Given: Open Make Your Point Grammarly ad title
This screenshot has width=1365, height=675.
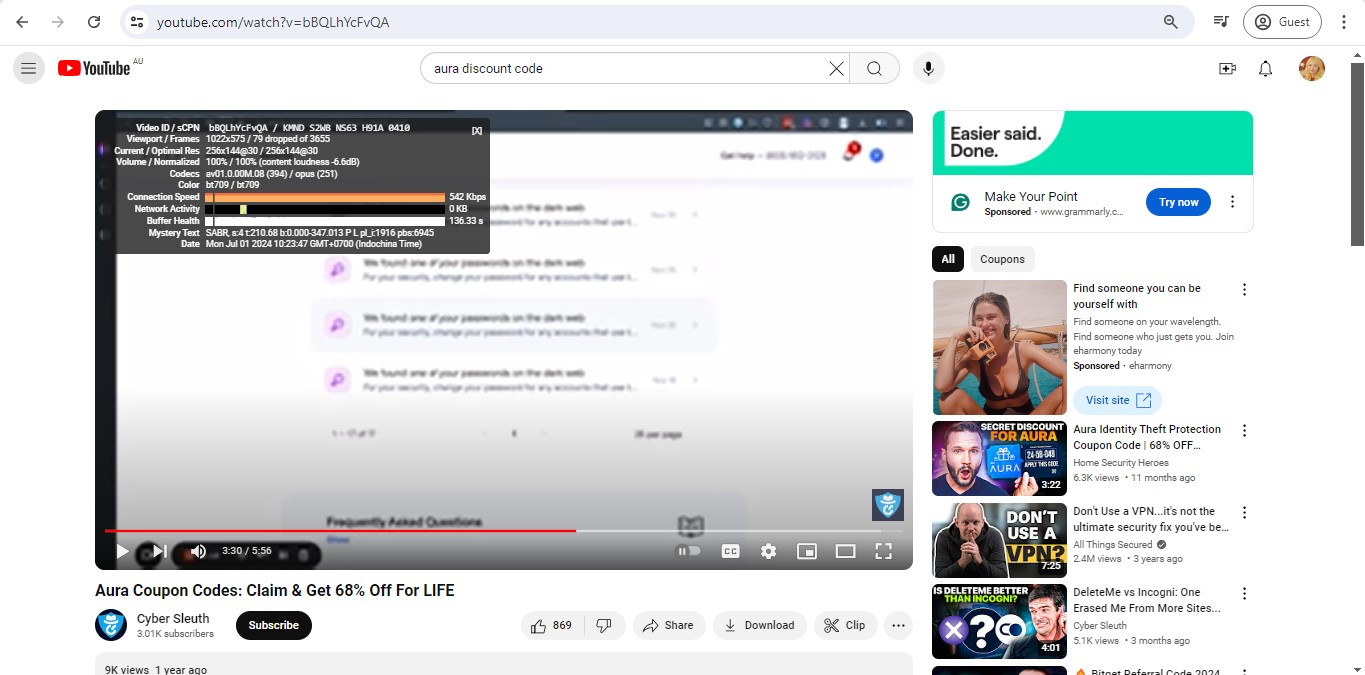Looking at the screenshot, I should coord(1031,197).
